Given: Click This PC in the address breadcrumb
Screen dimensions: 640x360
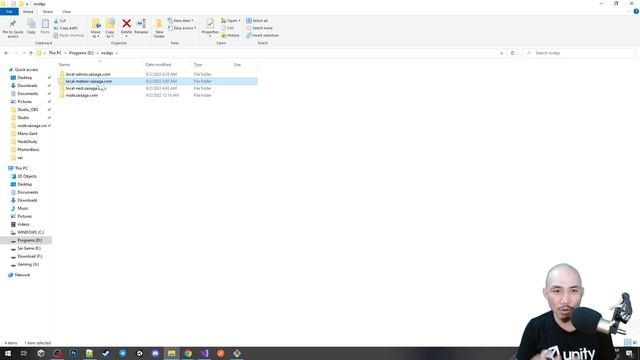Looking at the screenshot, I should click(x=55, y=53).
